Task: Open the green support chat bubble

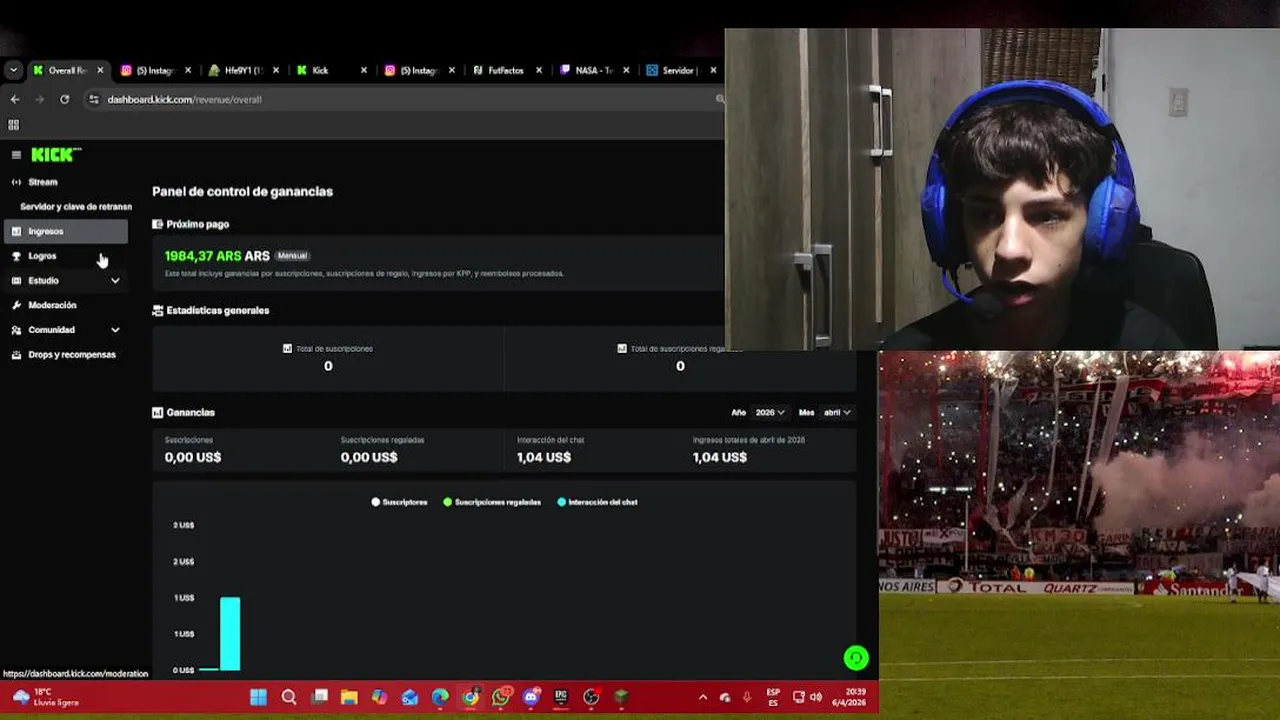Action: coord(856,658)
